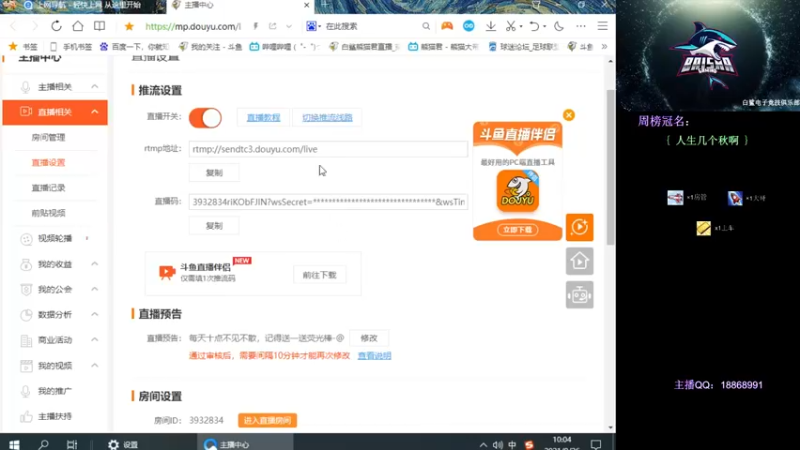Open the reading mode book icon
The height and width of the screenshot is (450, 800).
[x=99, y=26]
